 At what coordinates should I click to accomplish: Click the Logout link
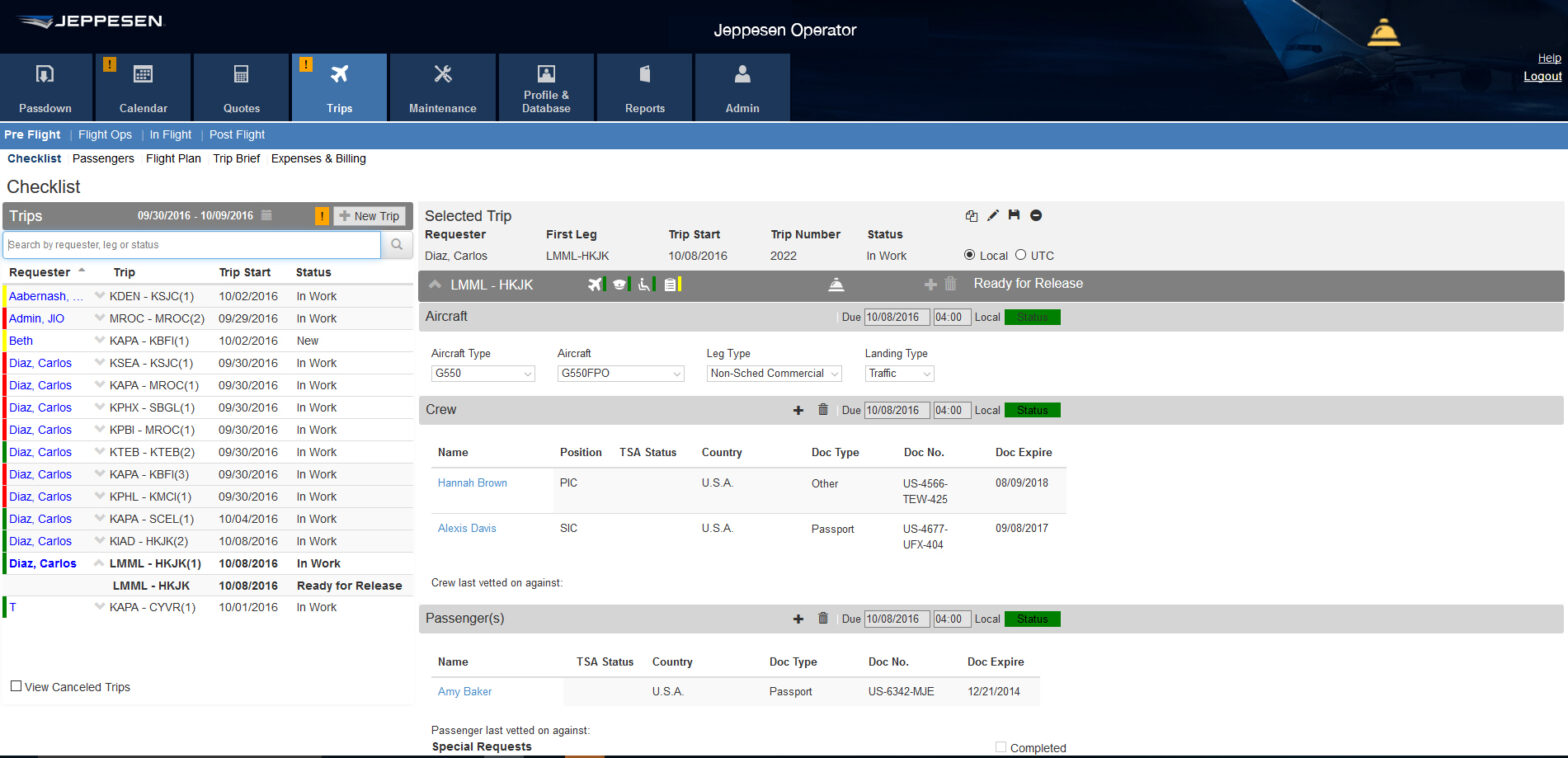click(1542, 76)
